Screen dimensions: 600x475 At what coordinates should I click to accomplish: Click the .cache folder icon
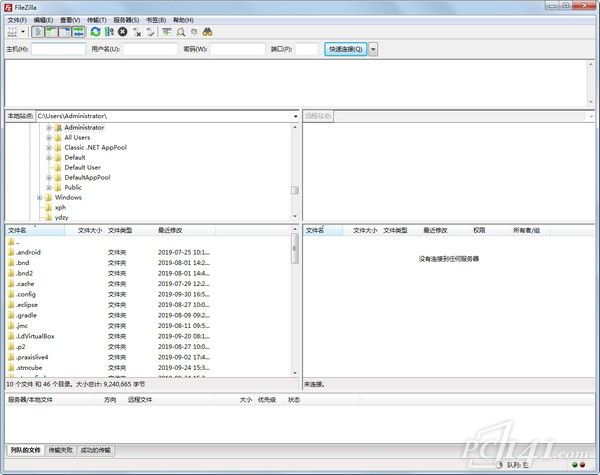click(11, 284)
